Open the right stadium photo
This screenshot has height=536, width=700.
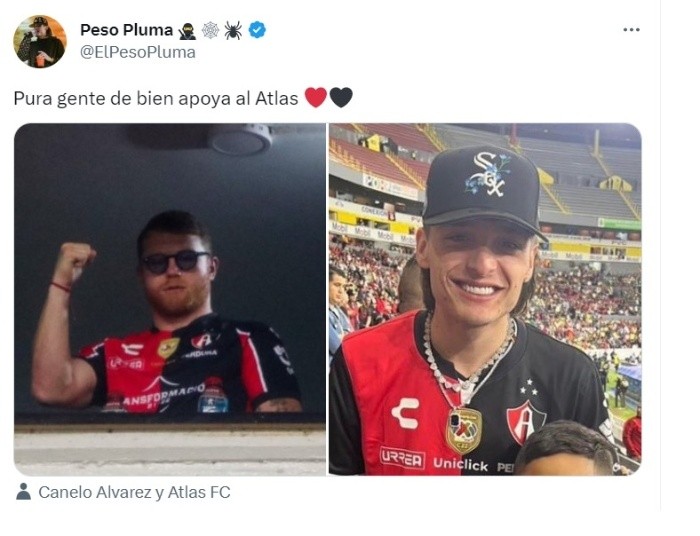pos(485,299)
